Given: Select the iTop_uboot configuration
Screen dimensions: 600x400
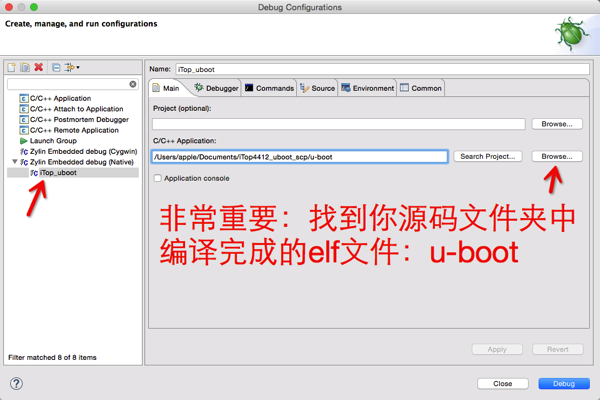Looking at the screenshot, I should (58, 173).
